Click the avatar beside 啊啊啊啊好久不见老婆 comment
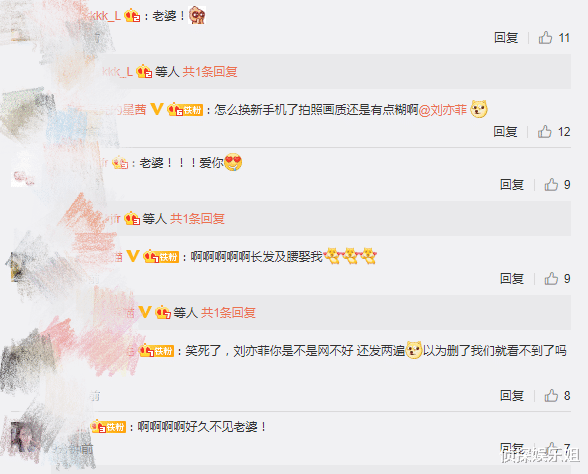This screenshot has height=474, width=588. click(x=26, y=437)
